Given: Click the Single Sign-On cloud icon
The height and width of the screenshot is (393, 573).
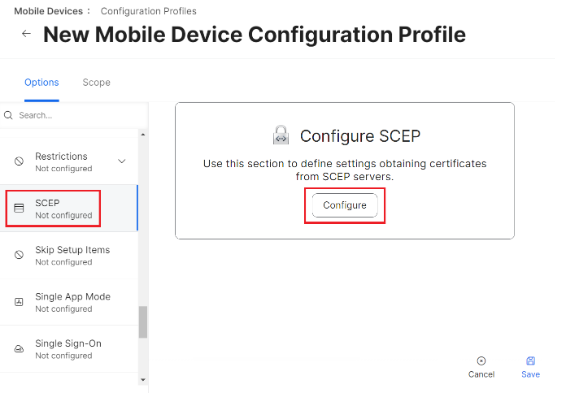Looking at the screenshot, I should coord(19,349).
